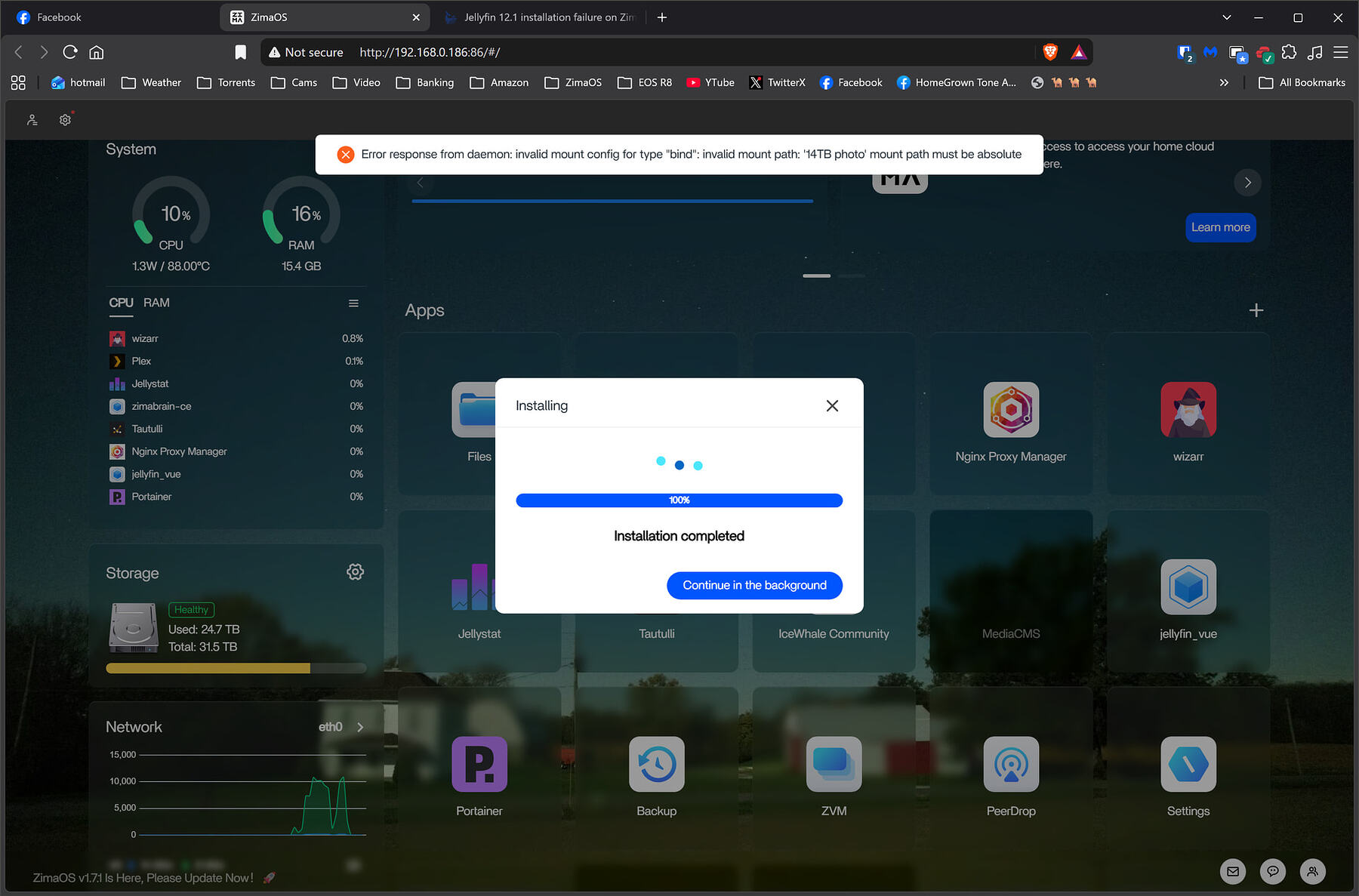Launch the wizarr app icon
The image size is (1359, 896).
(1188, 410)
